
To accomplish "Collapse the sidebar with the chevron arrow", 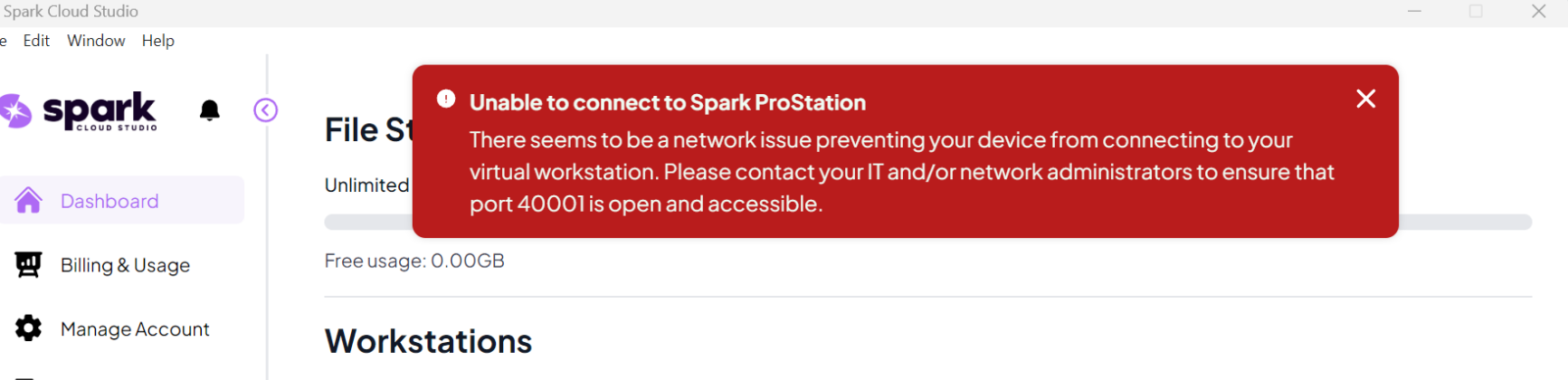I will coord(265,110).
